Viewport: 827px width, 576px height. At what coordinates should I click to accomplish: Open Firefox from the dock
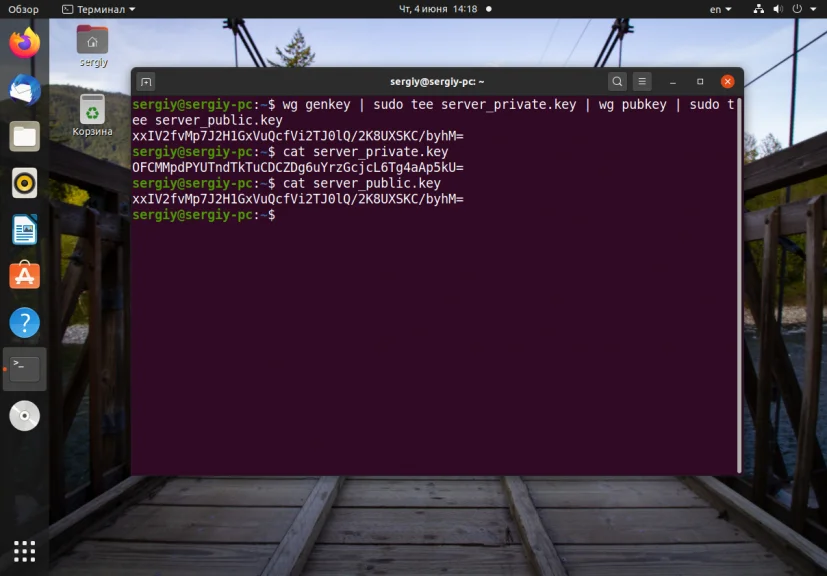tap(24, 43)
